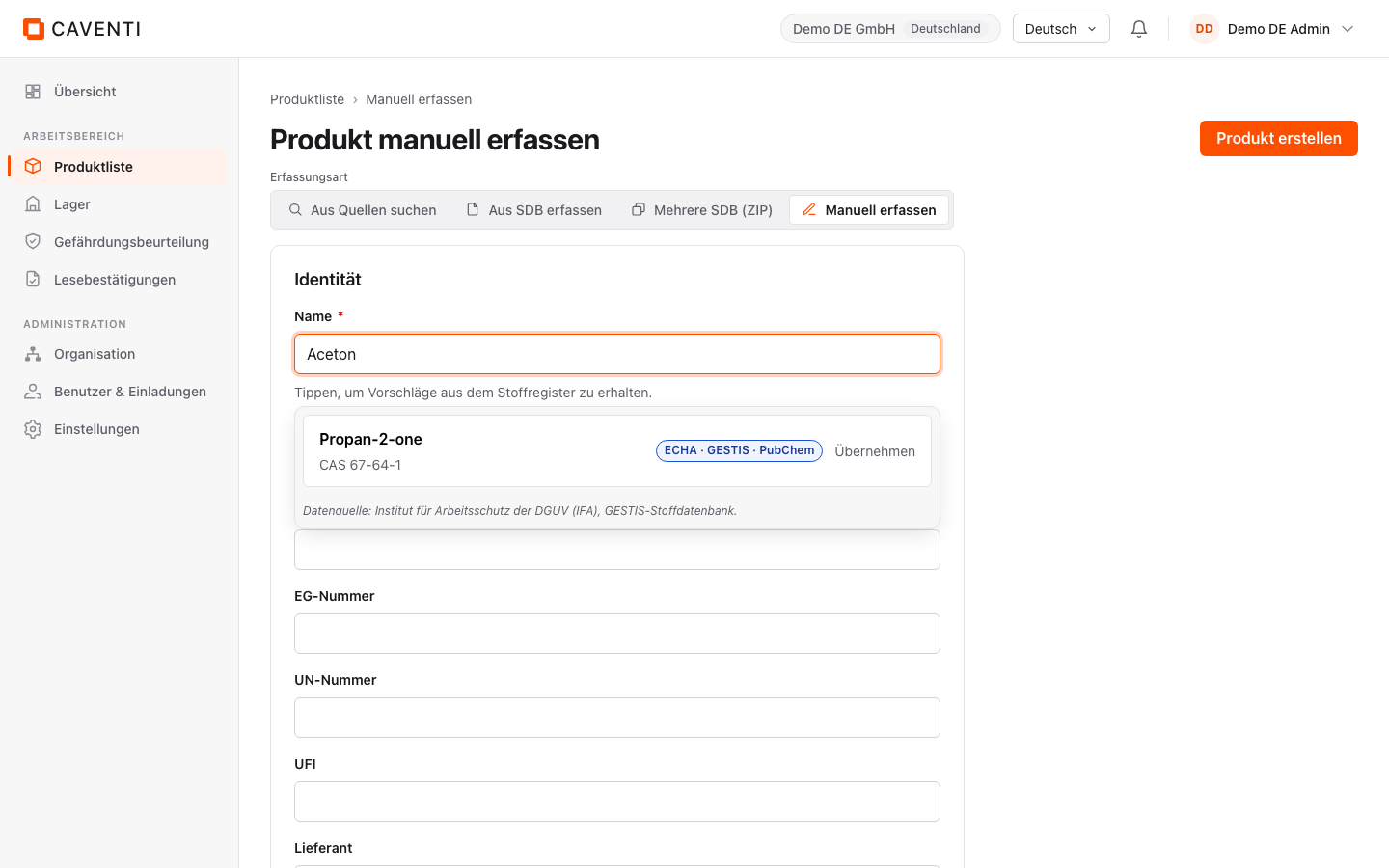Open Benutzer & Einladungen in sidebar

point(120,392)
